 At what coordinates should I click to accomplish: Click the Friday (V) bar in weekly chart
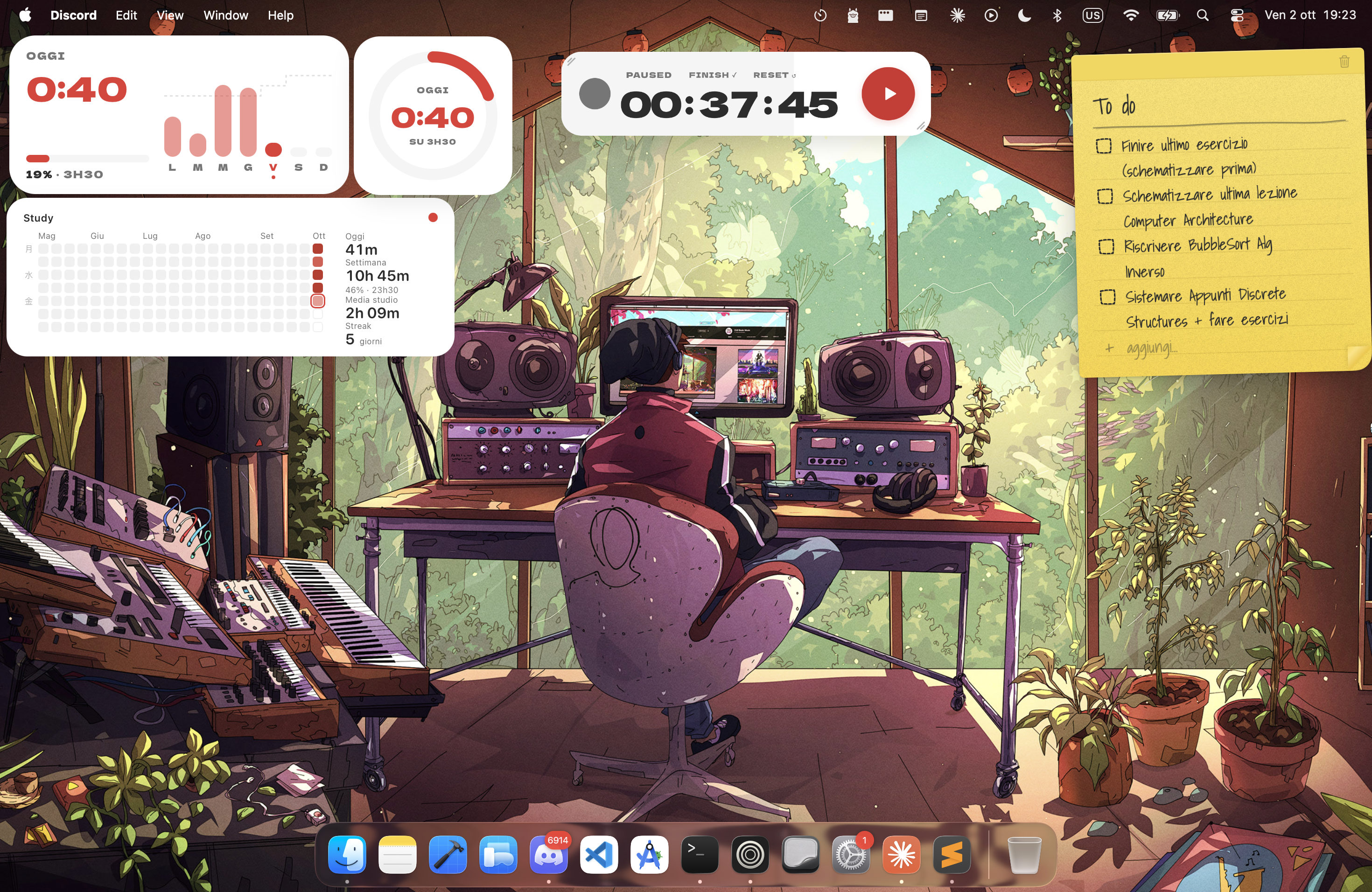tap(273, 149)
